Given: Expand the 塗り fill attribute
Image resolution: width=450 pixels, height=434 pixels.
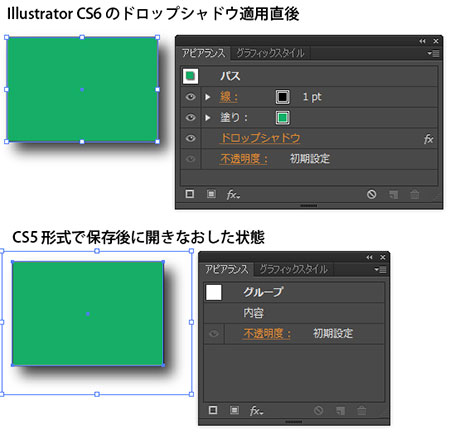Looking at the screenshot, I should click(208, 118).
